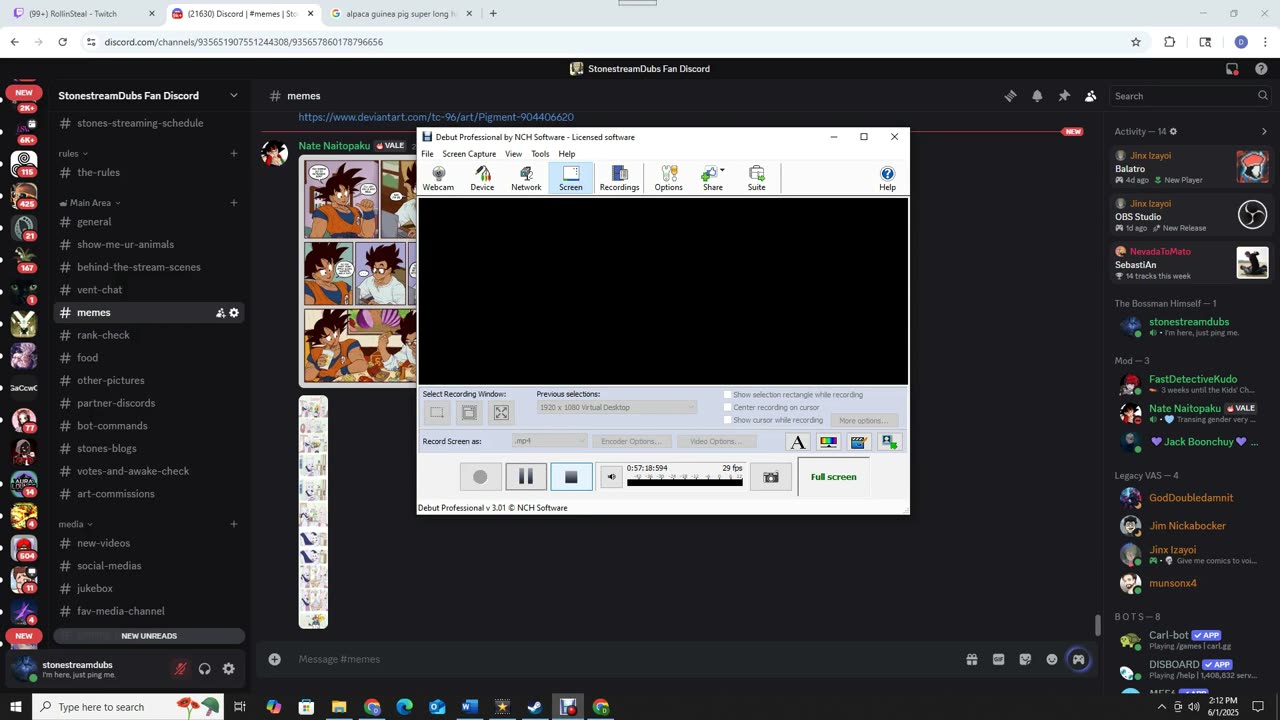Viewport: 1280px width, 720px height.
Task: Open the Recordings list
Action: (619, 178)
